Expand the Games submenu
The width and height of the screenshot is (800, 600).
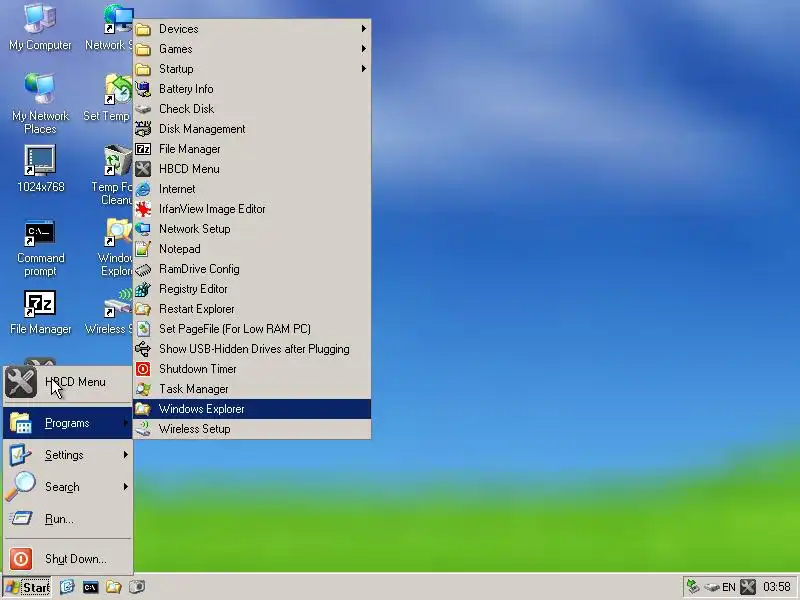click(x=252, y=49)
